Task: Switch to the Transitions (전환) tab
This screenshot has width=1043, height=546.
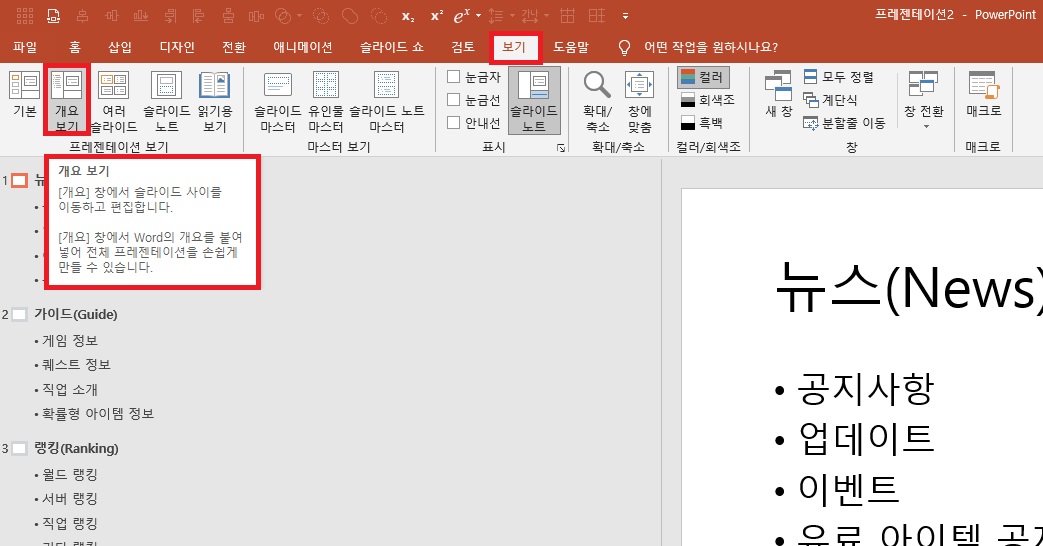Action: [x=233, y=47]
